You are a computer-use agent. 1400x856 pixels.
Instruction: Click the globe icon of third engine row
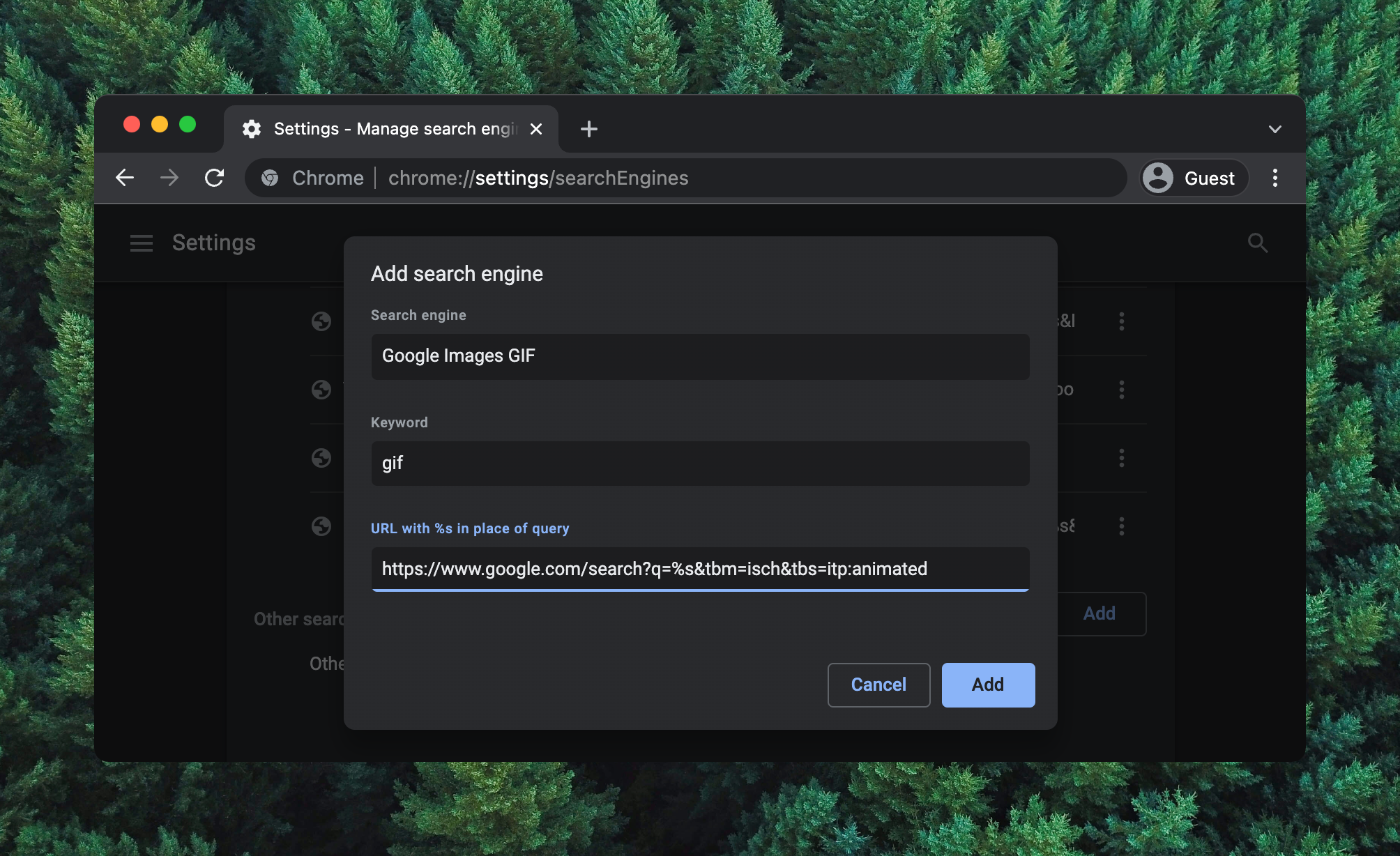[321, 458]
